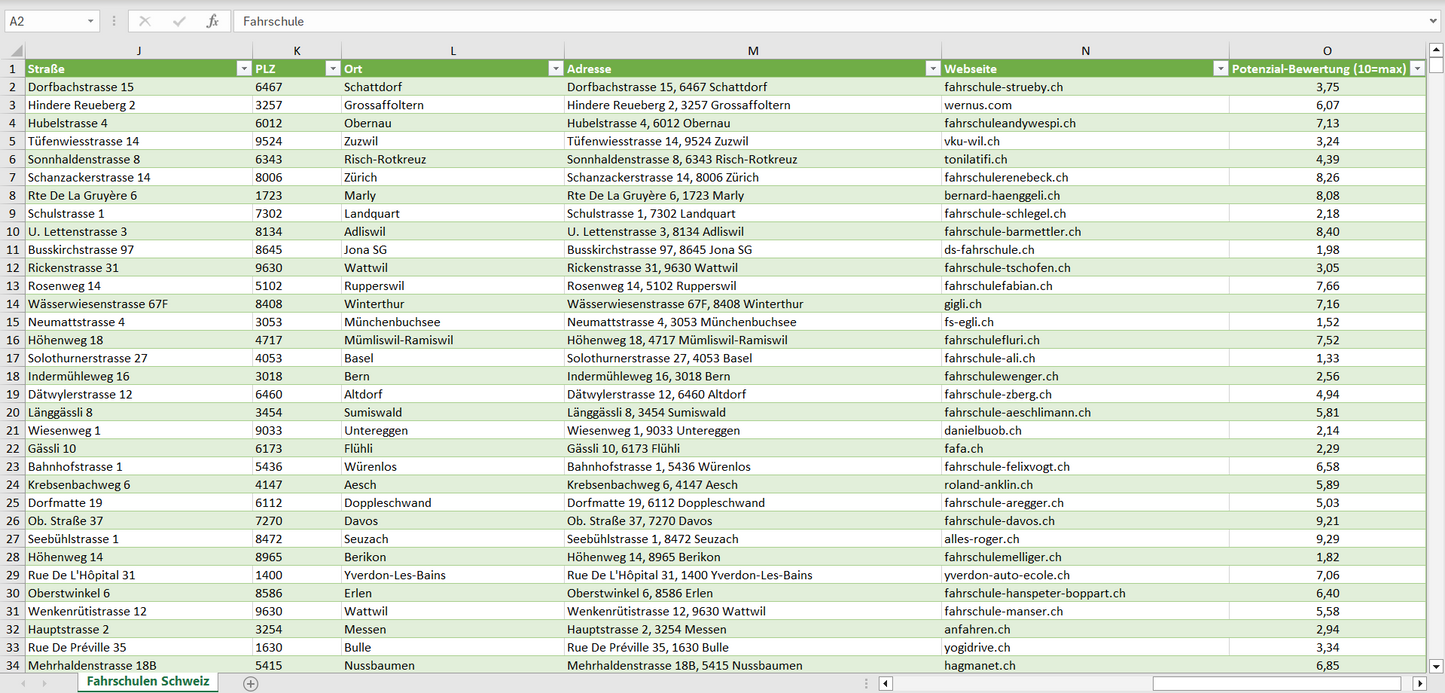Open the Ort column filter dropdown
The image size is (1445, 693).
[555, 69]
